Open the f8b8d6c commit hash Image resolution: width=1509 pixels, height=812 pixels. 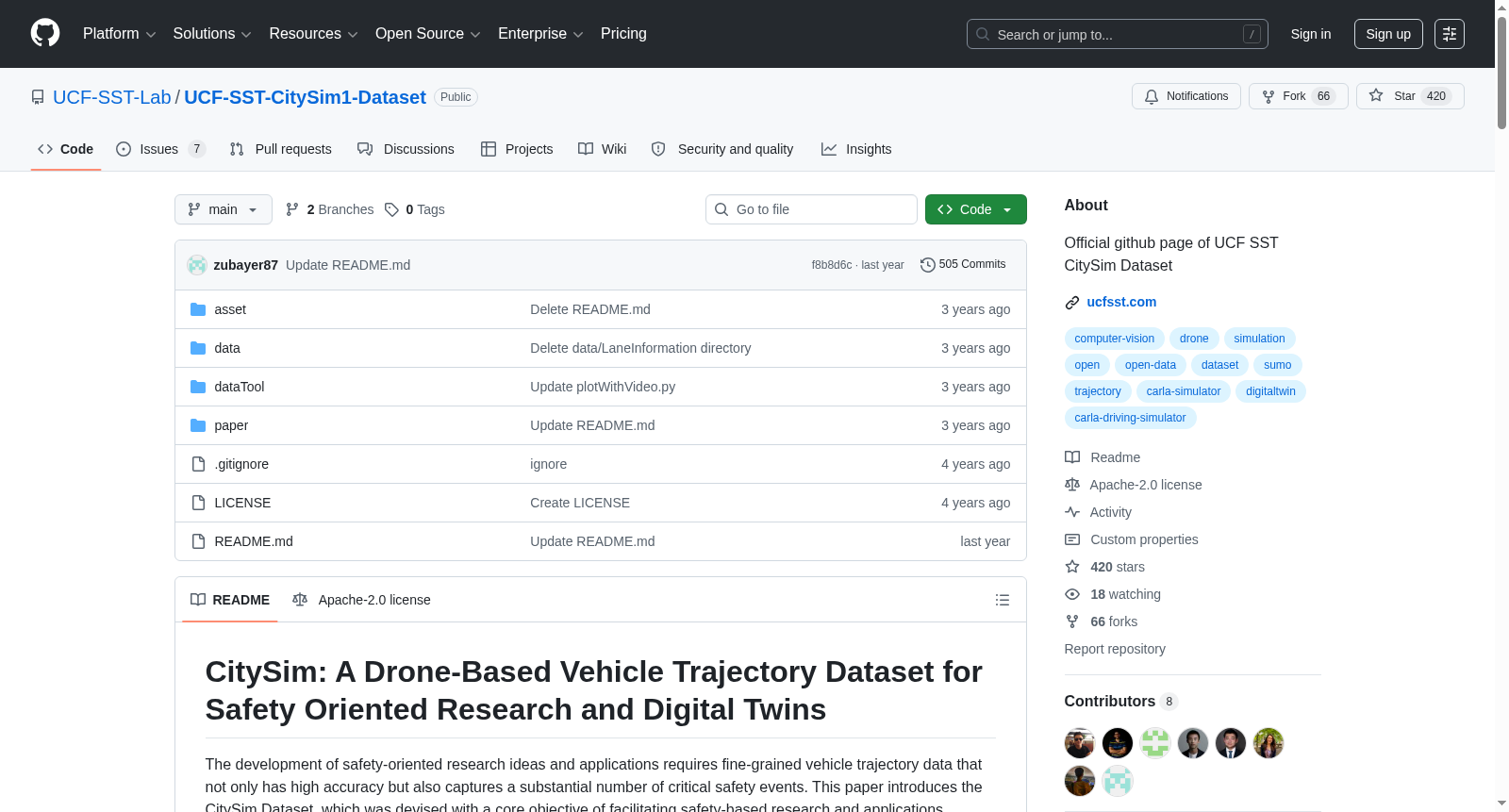pos(831,265)
